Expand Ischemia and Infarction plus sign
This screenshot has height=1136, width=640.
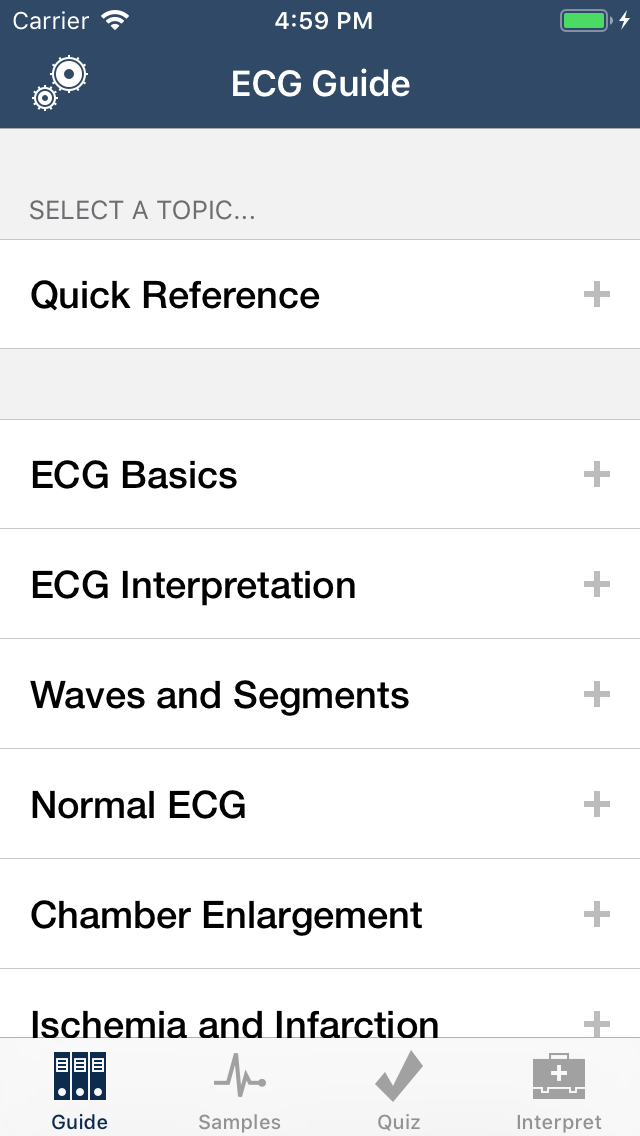[x=597, y=1022]
